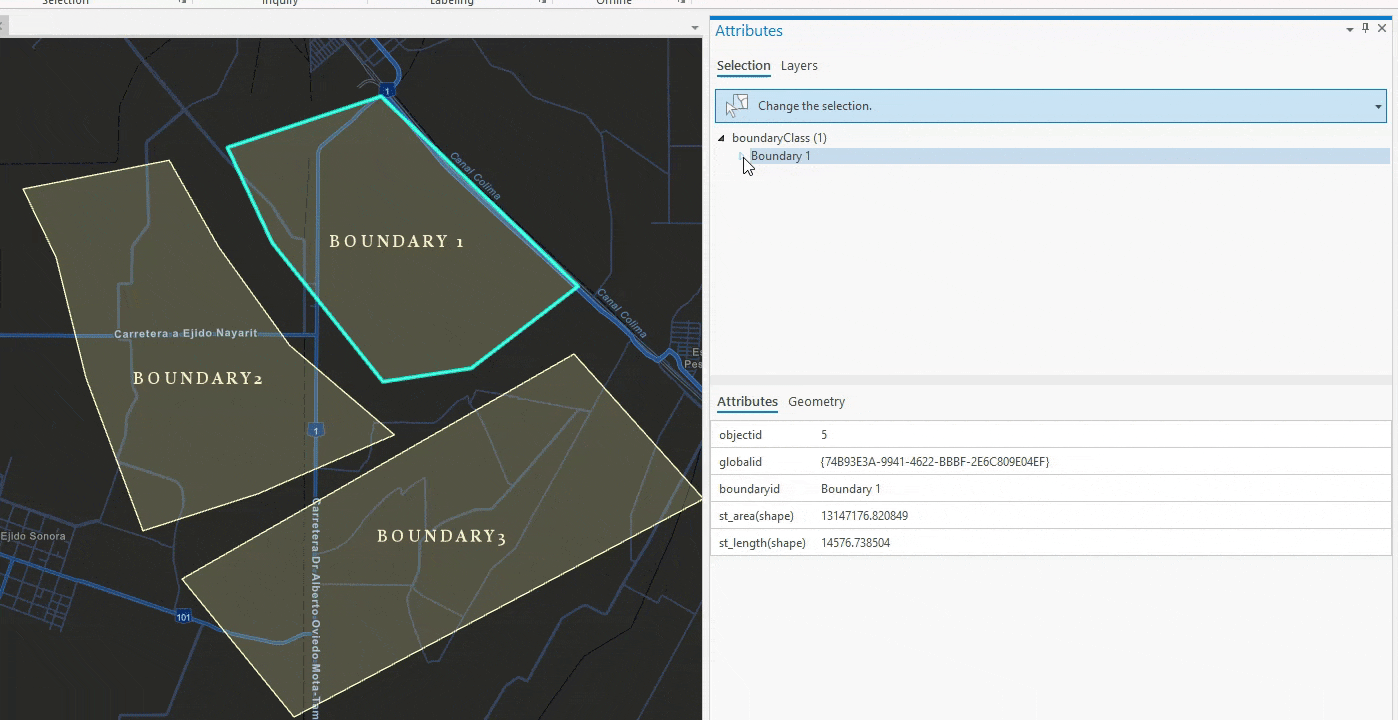Select the Selection tab
Screen dimensions: 1398x720
click(743, 66)
